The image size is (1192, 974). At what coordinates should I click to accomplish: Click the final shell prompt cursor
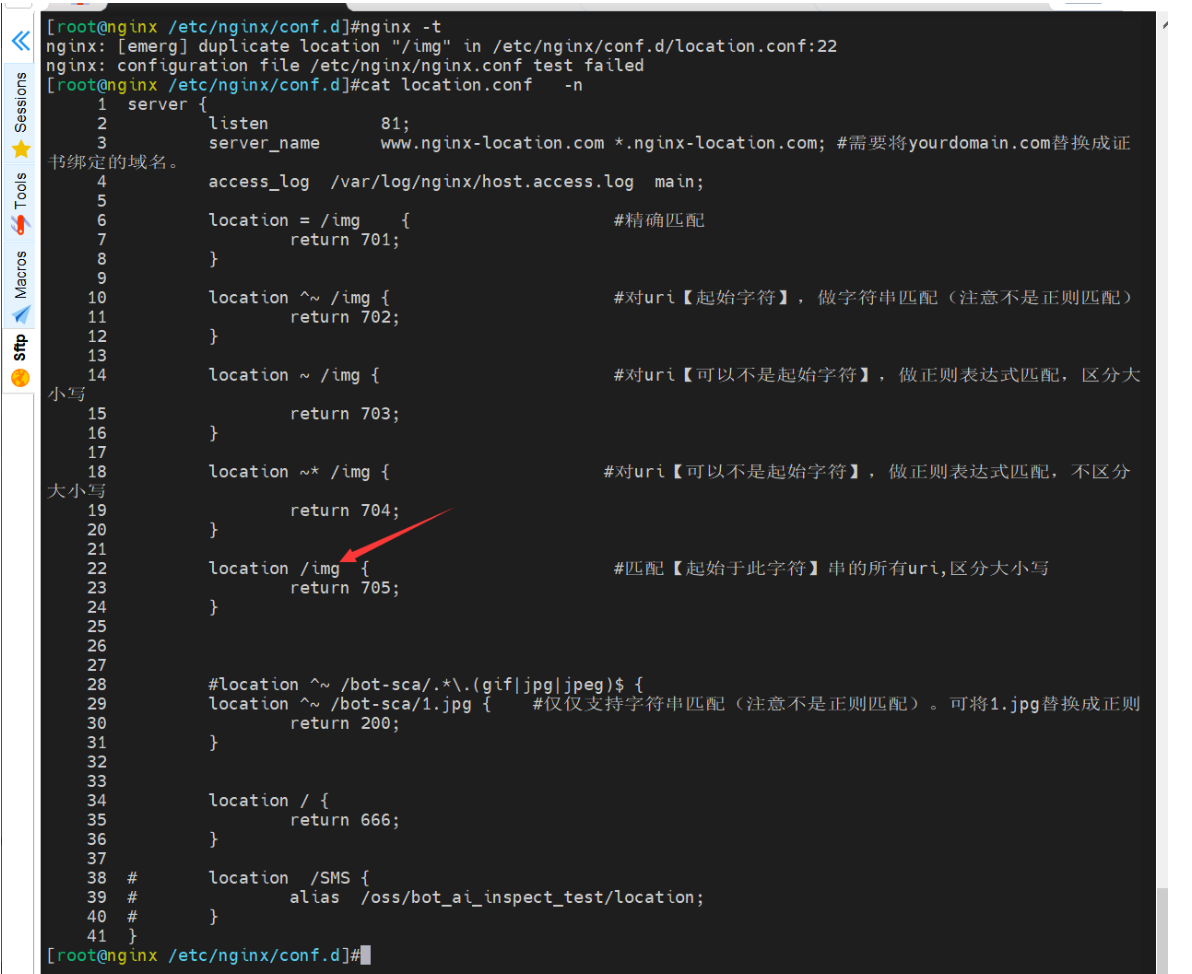(x=366, y=955)
